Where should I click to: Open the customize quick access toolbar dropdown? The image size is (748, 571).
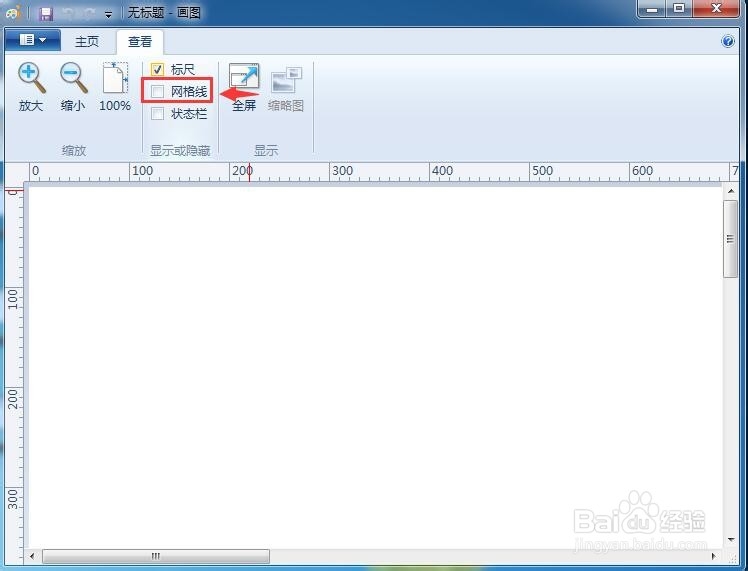pos(108,15)
